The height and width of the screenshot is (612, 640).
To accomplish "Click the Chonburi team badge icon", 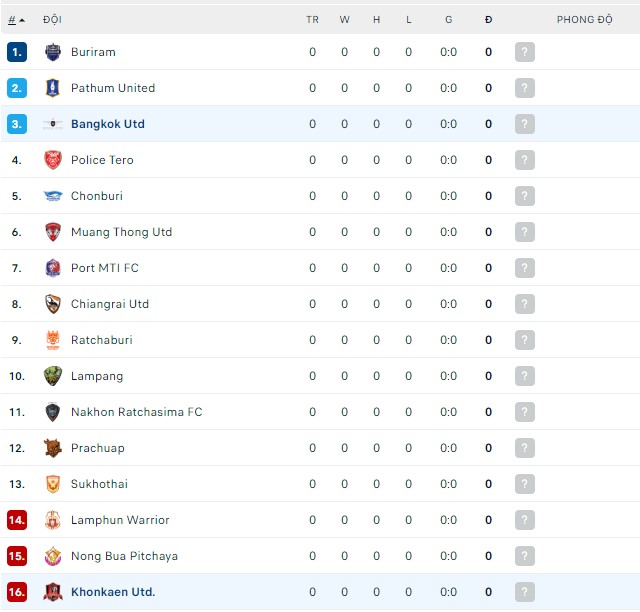I will [53, 196].
